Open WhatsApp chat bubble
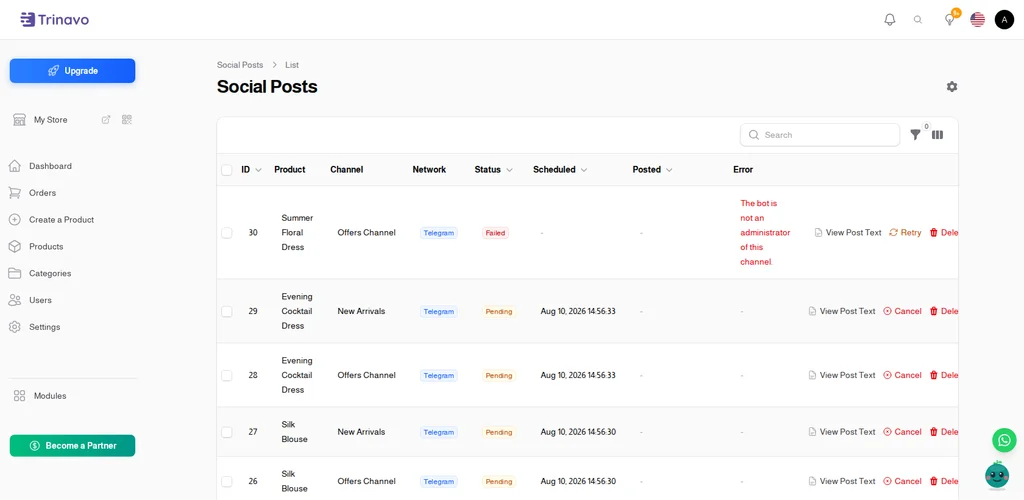The image size is (1024, 500). tap(1004, 439)
